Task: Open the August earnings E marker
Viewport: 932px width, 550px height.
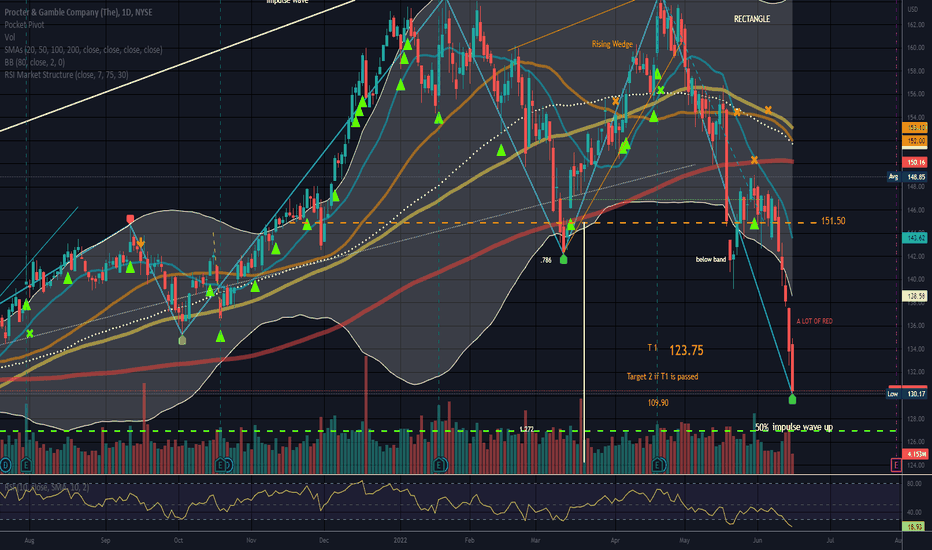Action: coord(26,465)
